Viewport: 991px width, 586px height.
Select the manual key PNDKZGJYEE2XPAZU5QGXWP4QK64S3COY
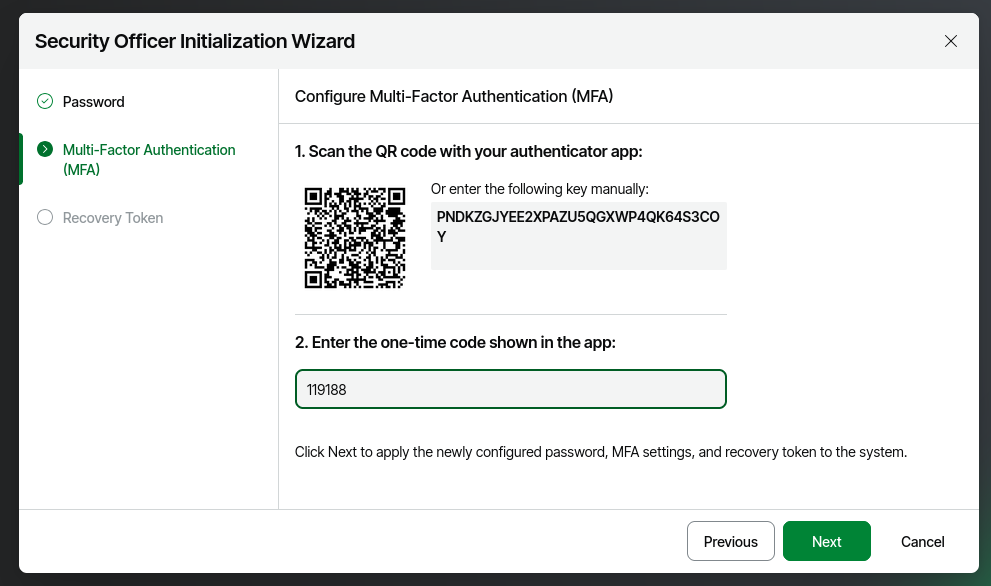(x=578, y=226)
